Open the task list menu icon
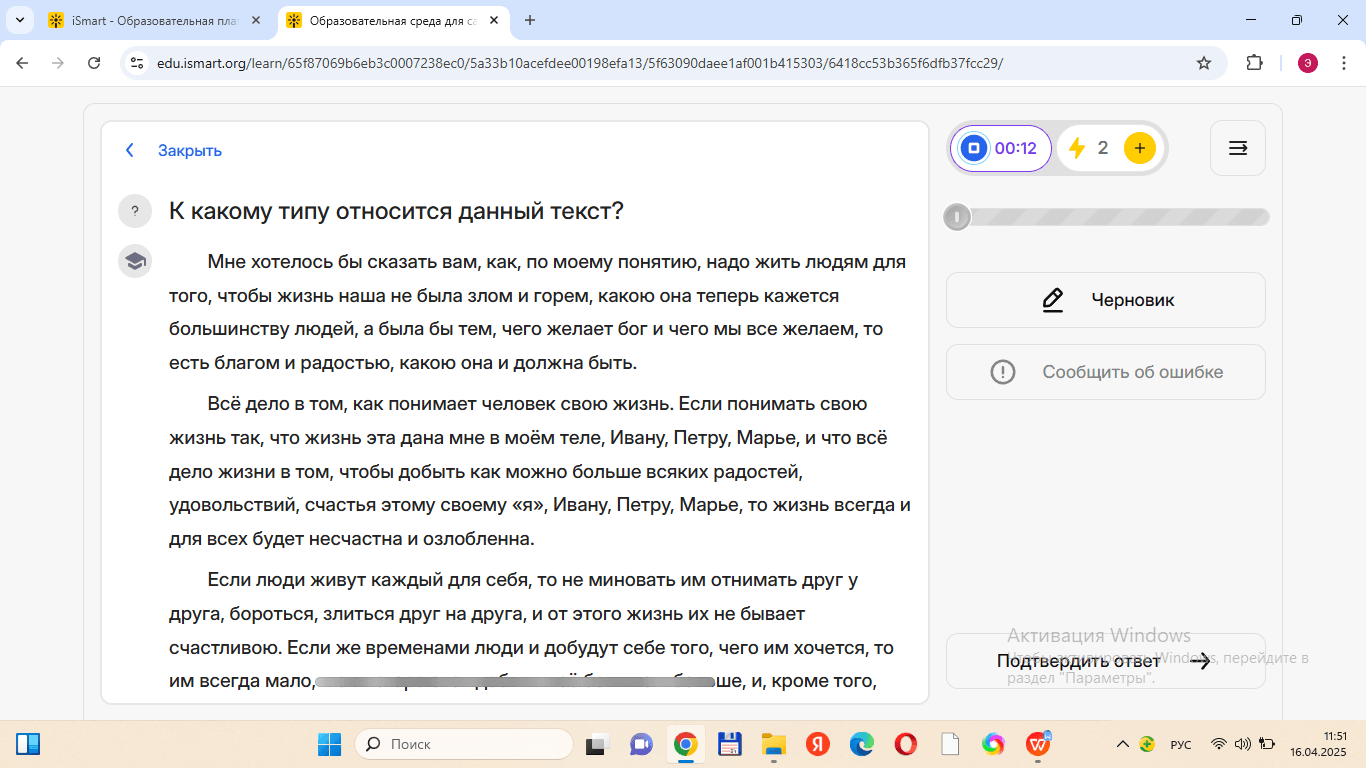The height and width of the screenshot is (768, 1366). pos(1237,149)
